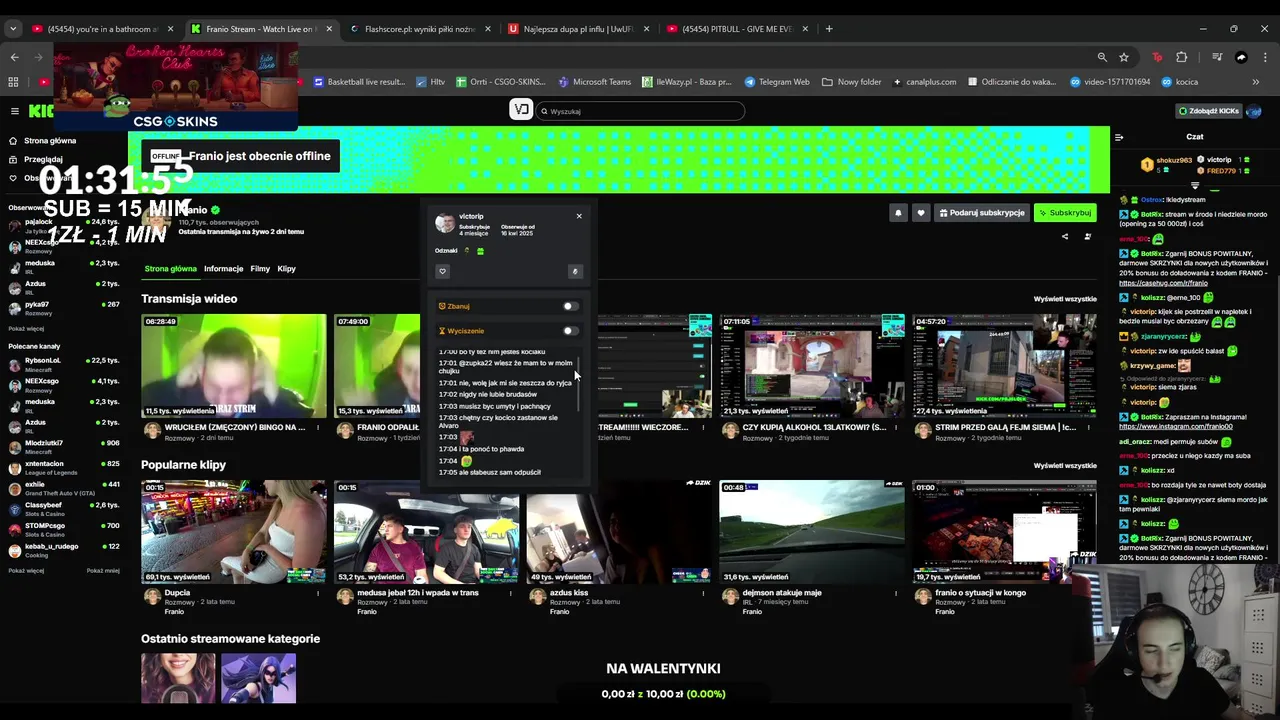This screenshot has height=720, width=1280.
Task: Open options menu for WRUCIŁEM (ZMĘCZONY) BINGO video
Action: tap(318, 428)
